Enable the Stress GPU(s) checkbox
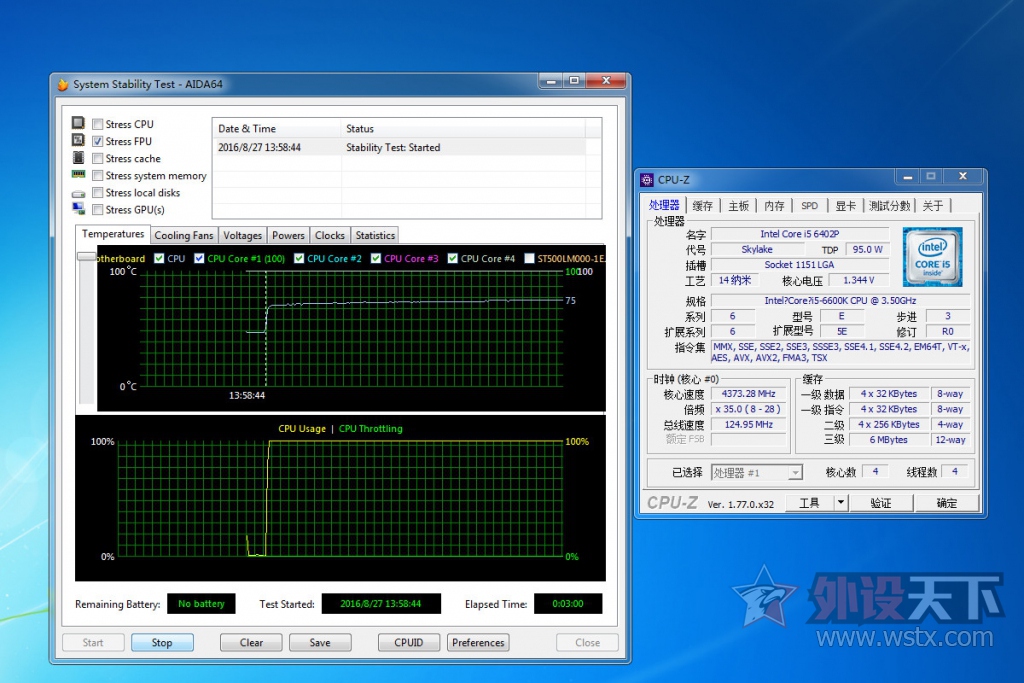This screenshot has width=1024, height=683. pyautogui.click(x=98, y=210)
